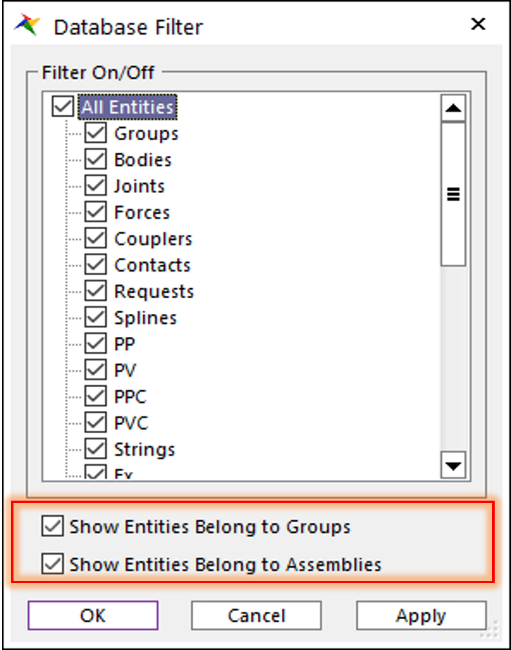Viewport: 511px width, 650px height.
Task: Toggle the Joints entity checkbox
Action: click(x=96, y=186)
